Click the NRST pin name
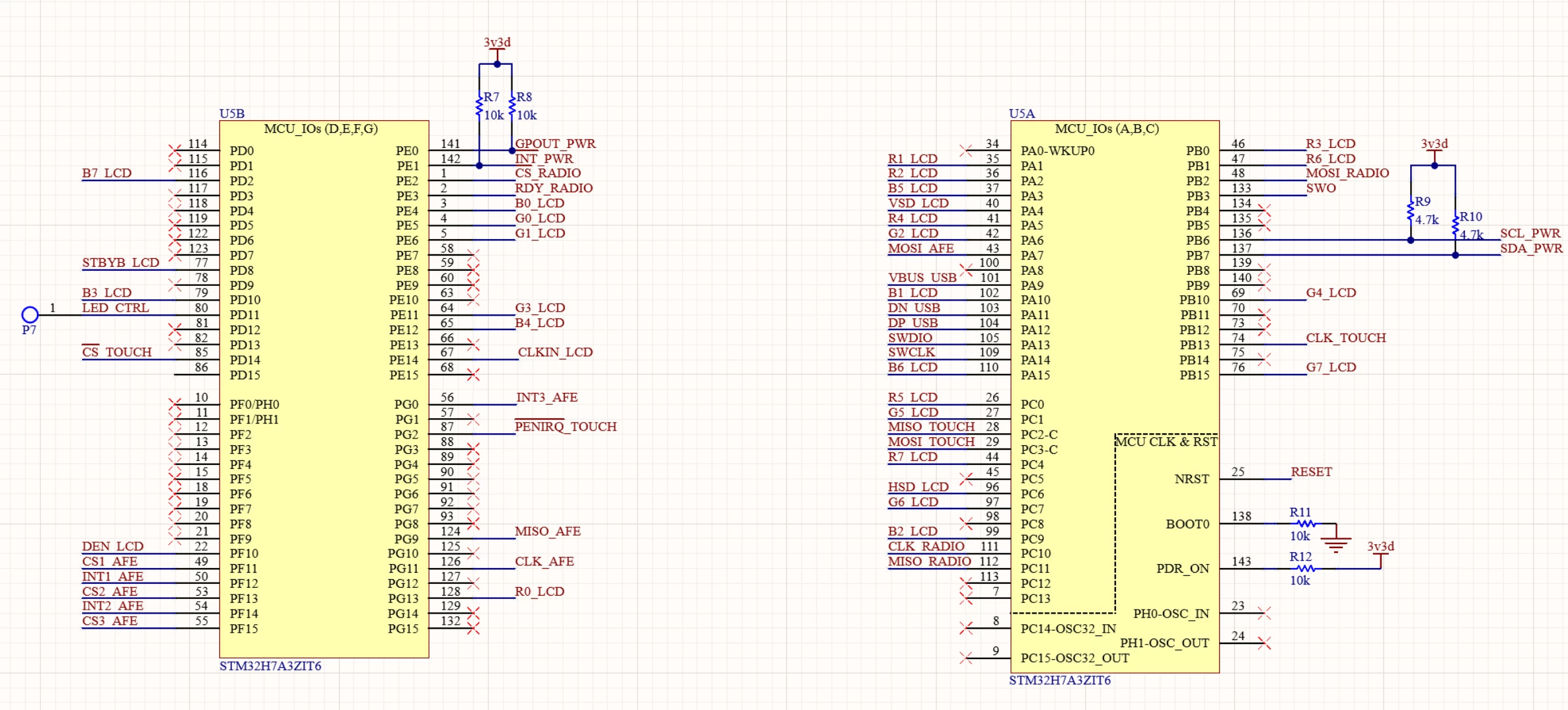 click(1192, 479)
